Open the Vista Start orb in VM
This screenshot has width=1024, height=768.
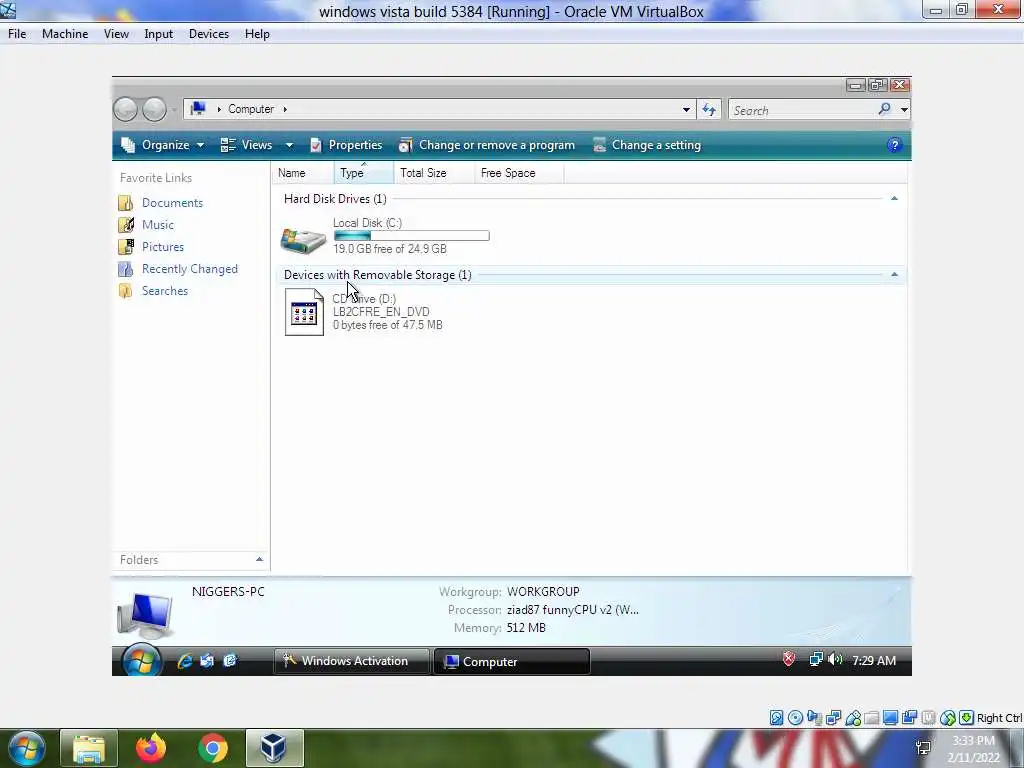(142, 660)
